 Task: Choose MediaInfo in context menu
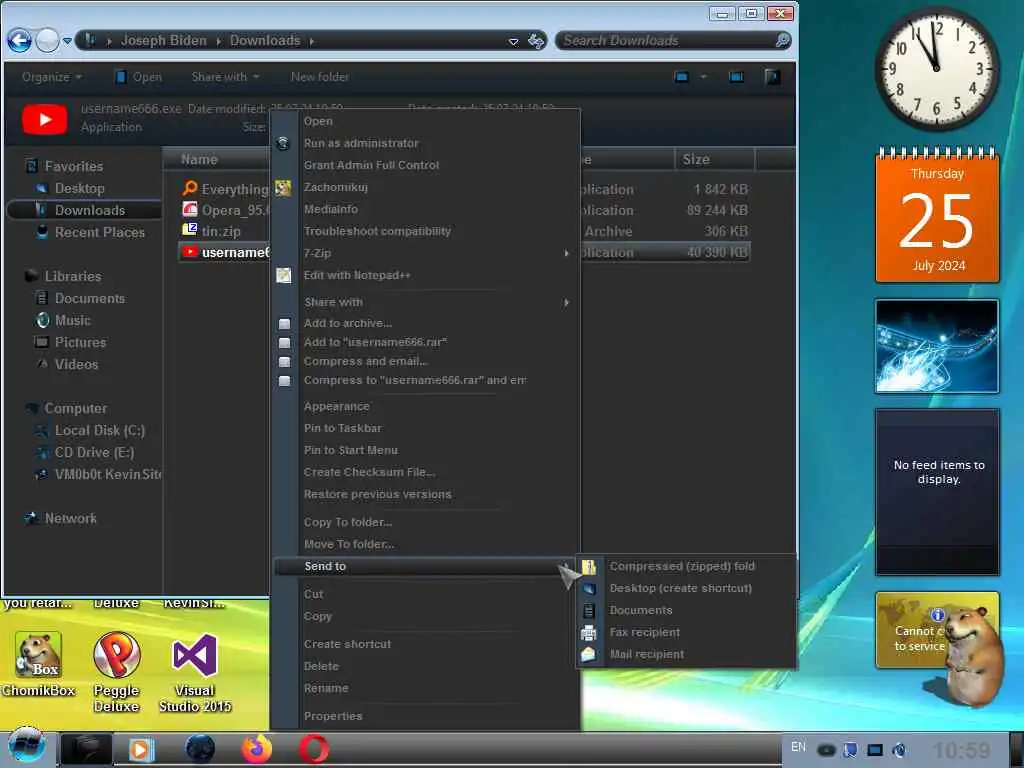(x=330, y=210)
